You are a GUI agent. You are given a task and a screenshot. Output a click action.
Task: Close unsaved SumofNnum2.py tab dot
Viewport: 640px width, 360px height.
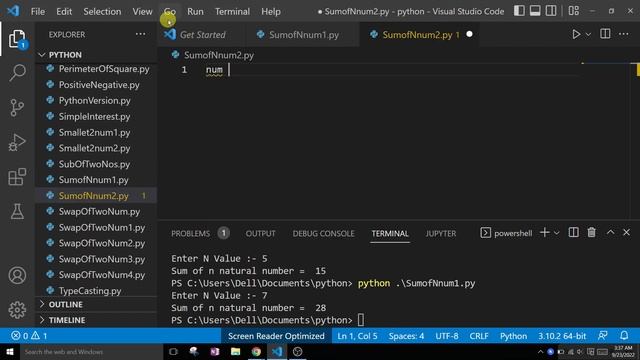click(469, 34)
